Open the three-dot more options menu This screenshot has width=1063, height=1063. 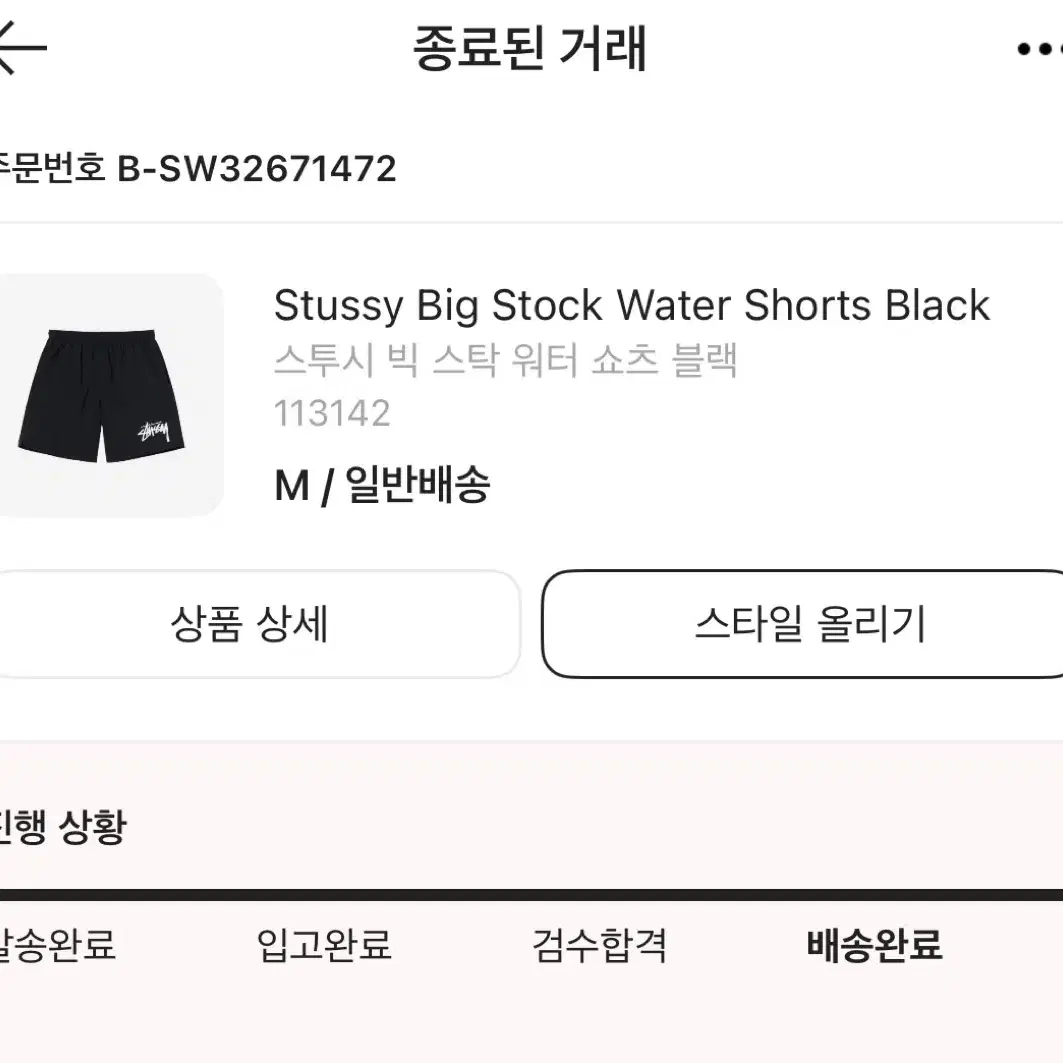coord(1041,49)
